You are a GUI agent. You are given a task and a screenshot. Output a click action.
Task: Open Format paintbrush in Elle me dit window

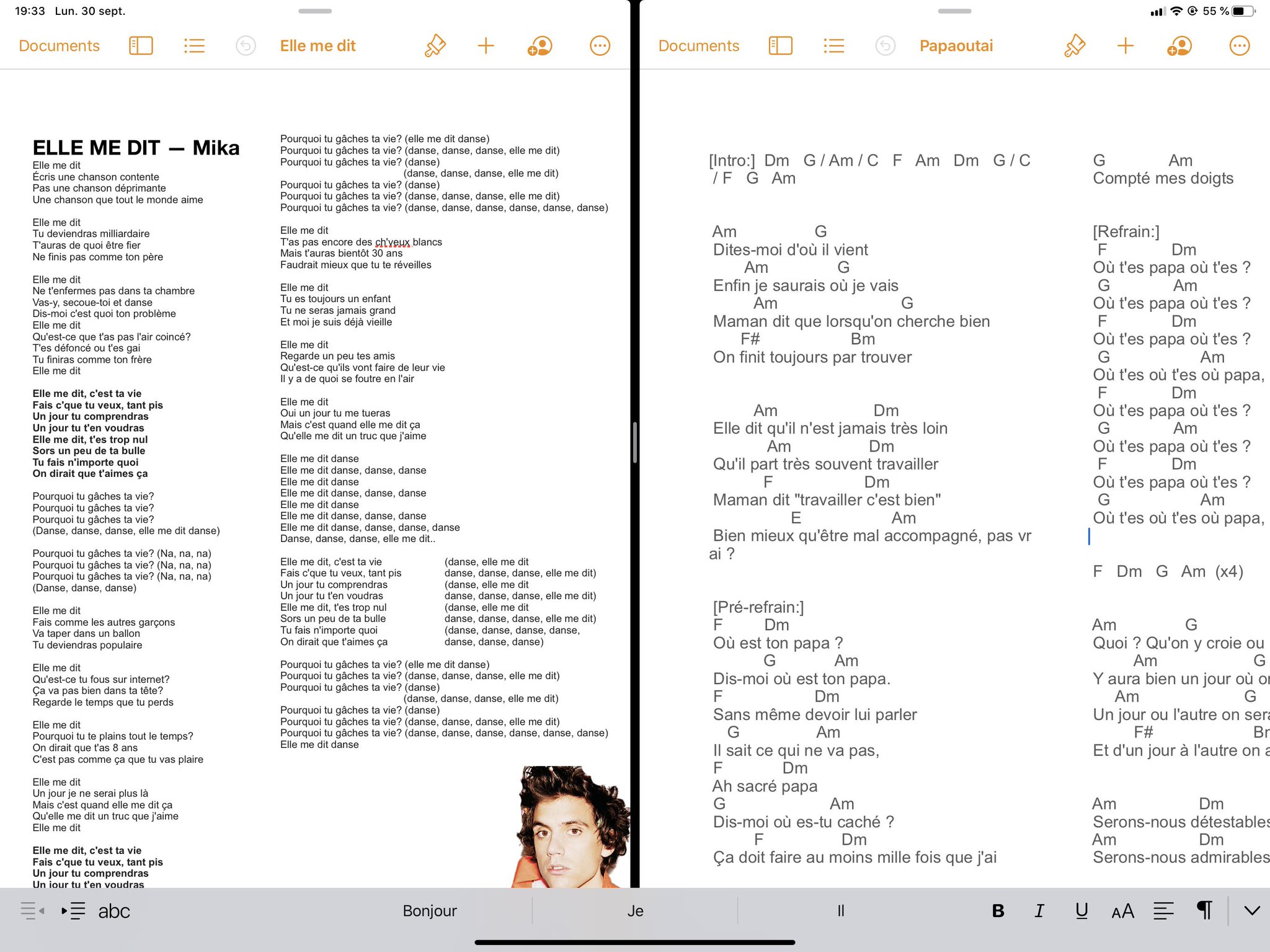pyautogui.click(x=435, y=46)
